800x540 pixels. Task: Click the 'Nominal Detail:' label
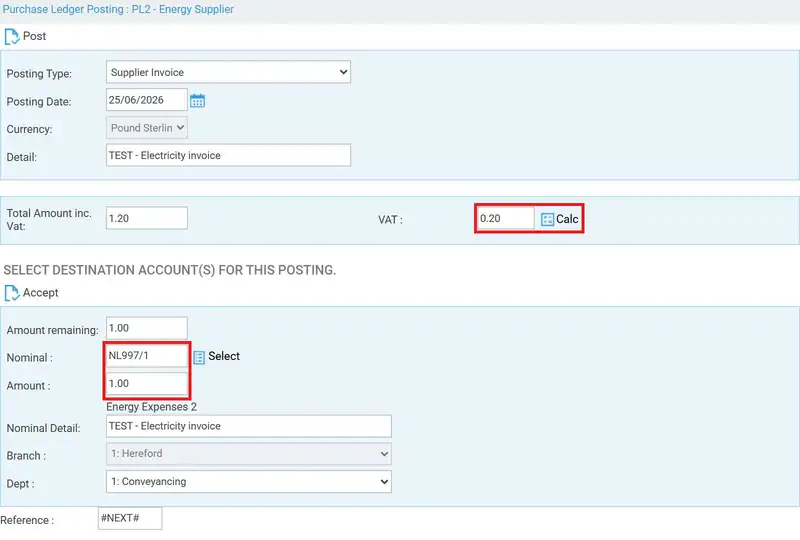click(x=43, y=428)
